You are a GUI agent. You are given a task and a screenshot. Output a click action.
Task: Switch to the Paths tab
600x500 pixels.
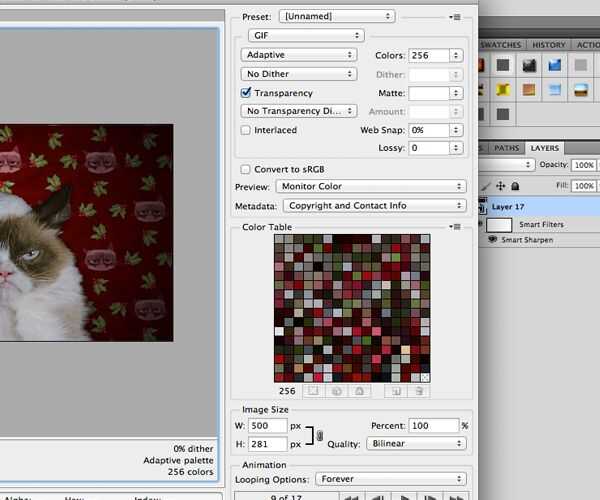coord(506,148)
